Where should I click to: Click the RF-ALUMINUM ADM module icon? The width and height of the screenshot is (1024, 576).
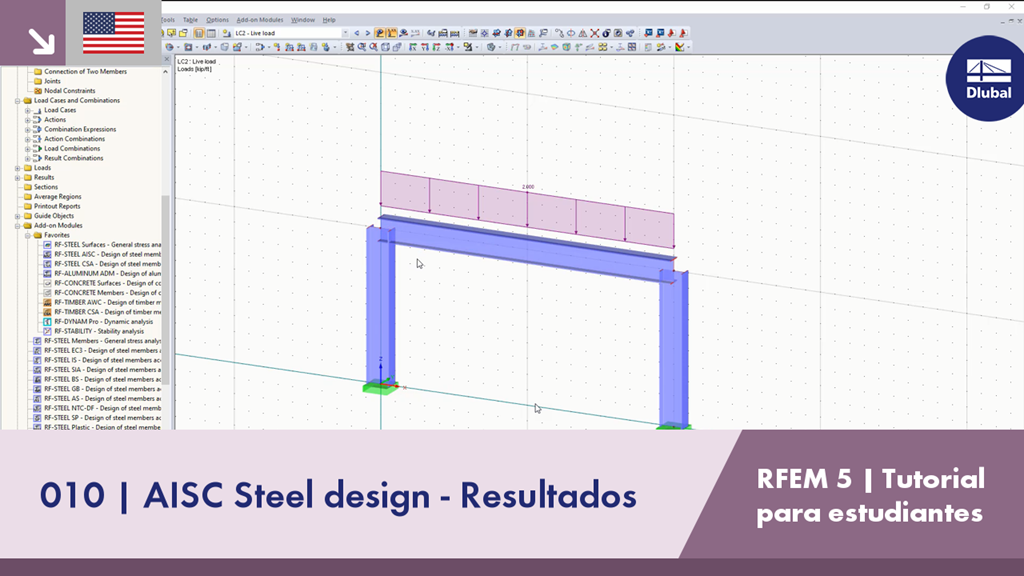47,274
